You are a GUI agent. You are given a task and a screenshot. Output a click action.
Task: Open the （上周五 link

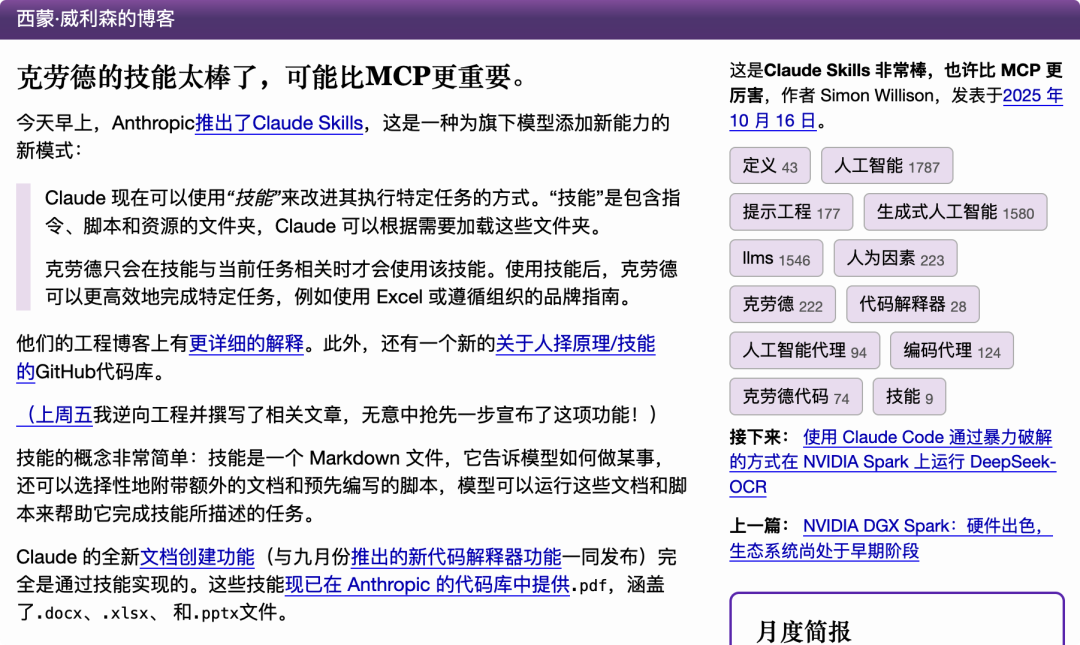55,414
